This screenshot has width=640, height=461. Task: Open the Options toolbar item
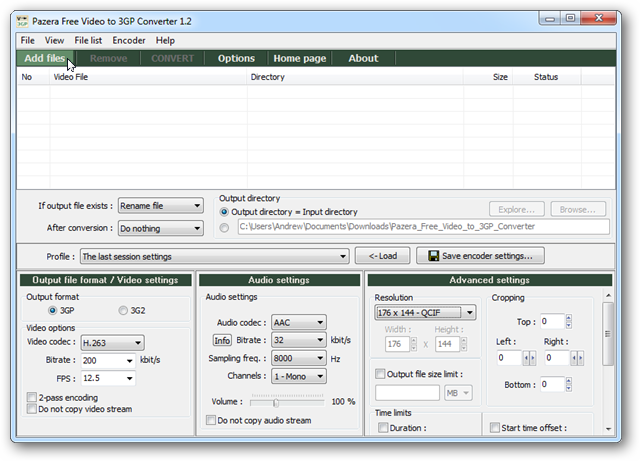tap(236, 58)
